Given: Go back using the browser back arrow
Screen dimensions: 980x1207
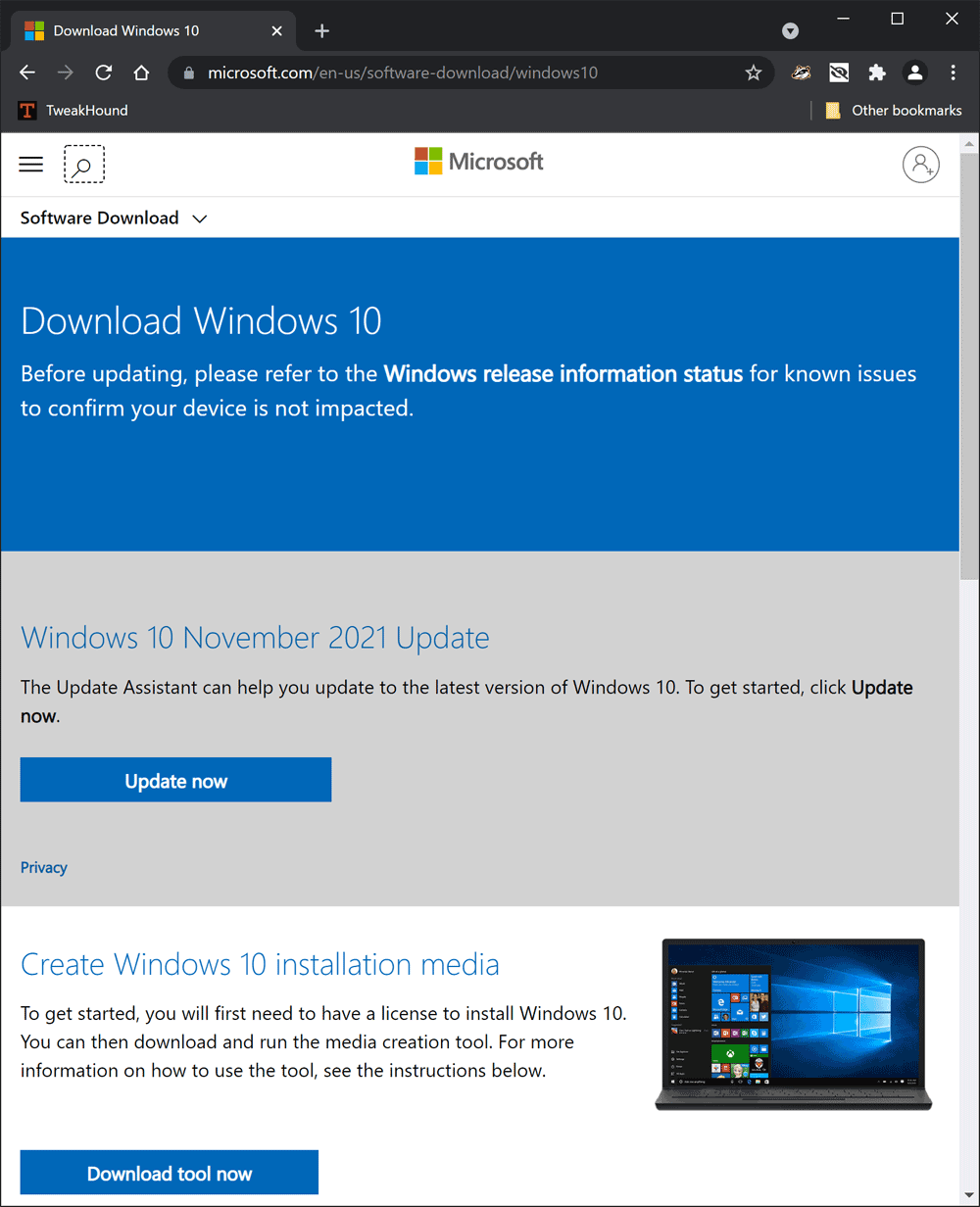Looking at the screenshot, I should [27, 72].
